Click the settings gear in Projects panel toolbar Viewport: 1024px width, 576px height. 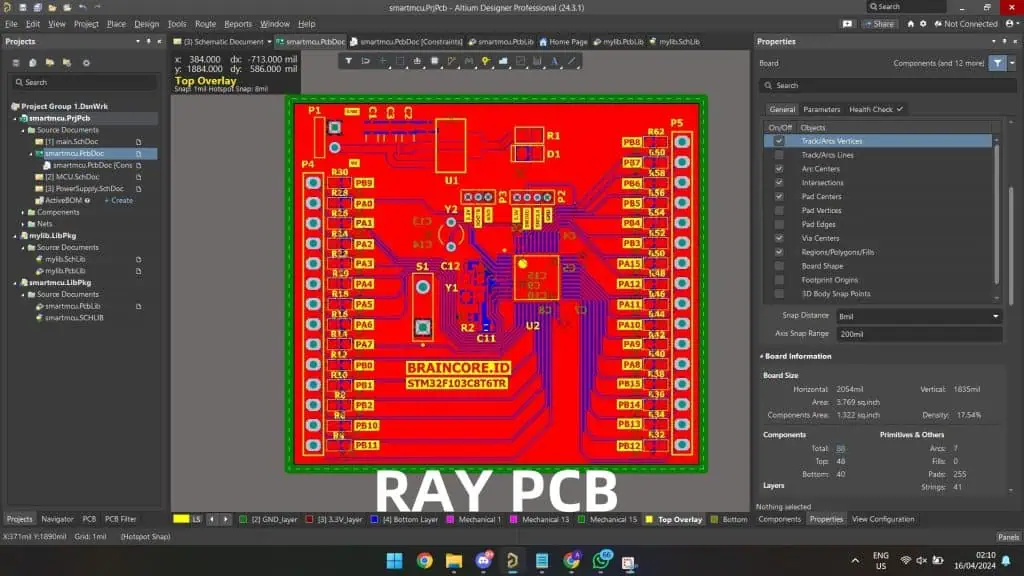click(x=86, y=63)
